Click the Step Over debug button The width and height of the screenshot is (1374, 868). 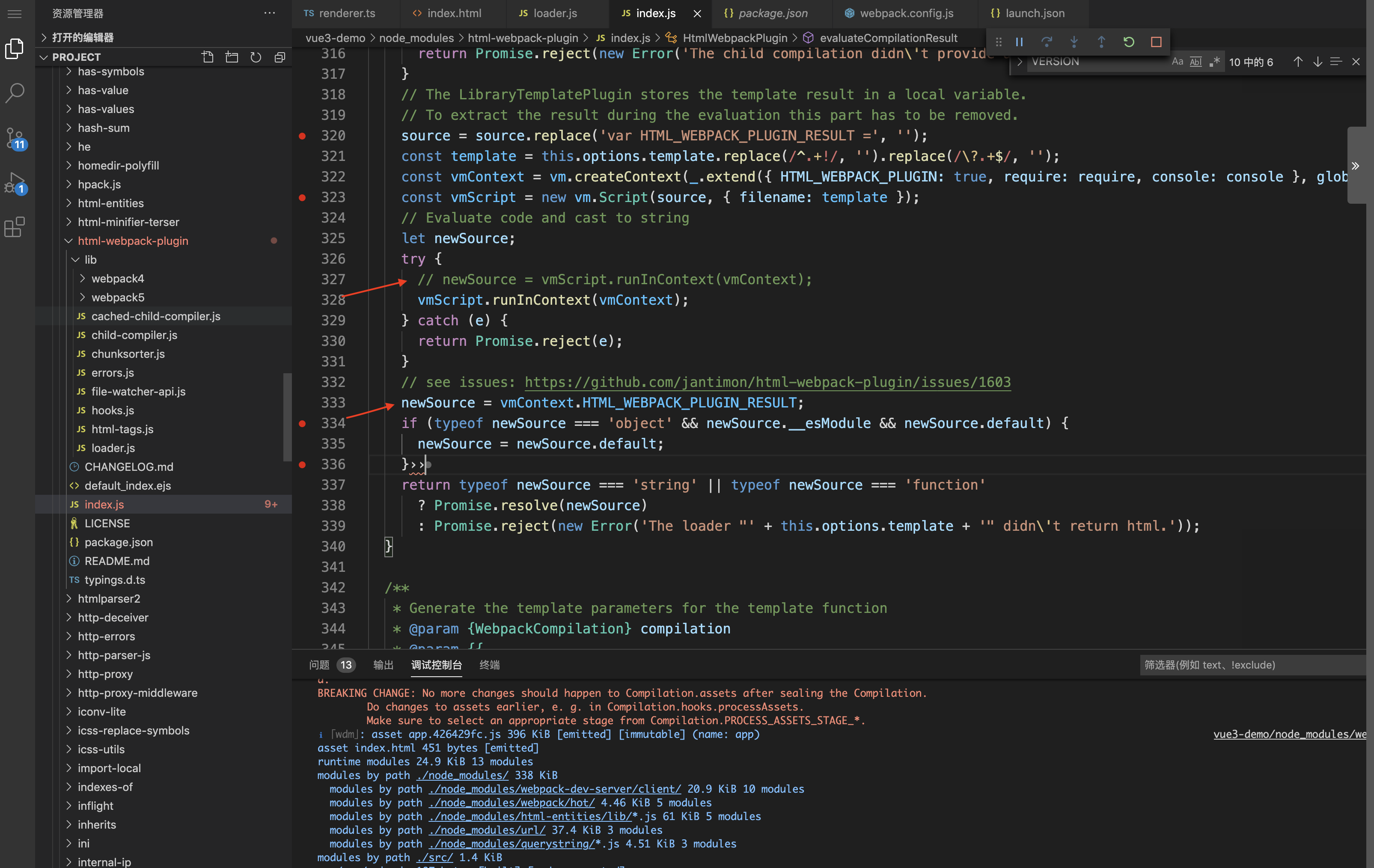[1046, 42]
